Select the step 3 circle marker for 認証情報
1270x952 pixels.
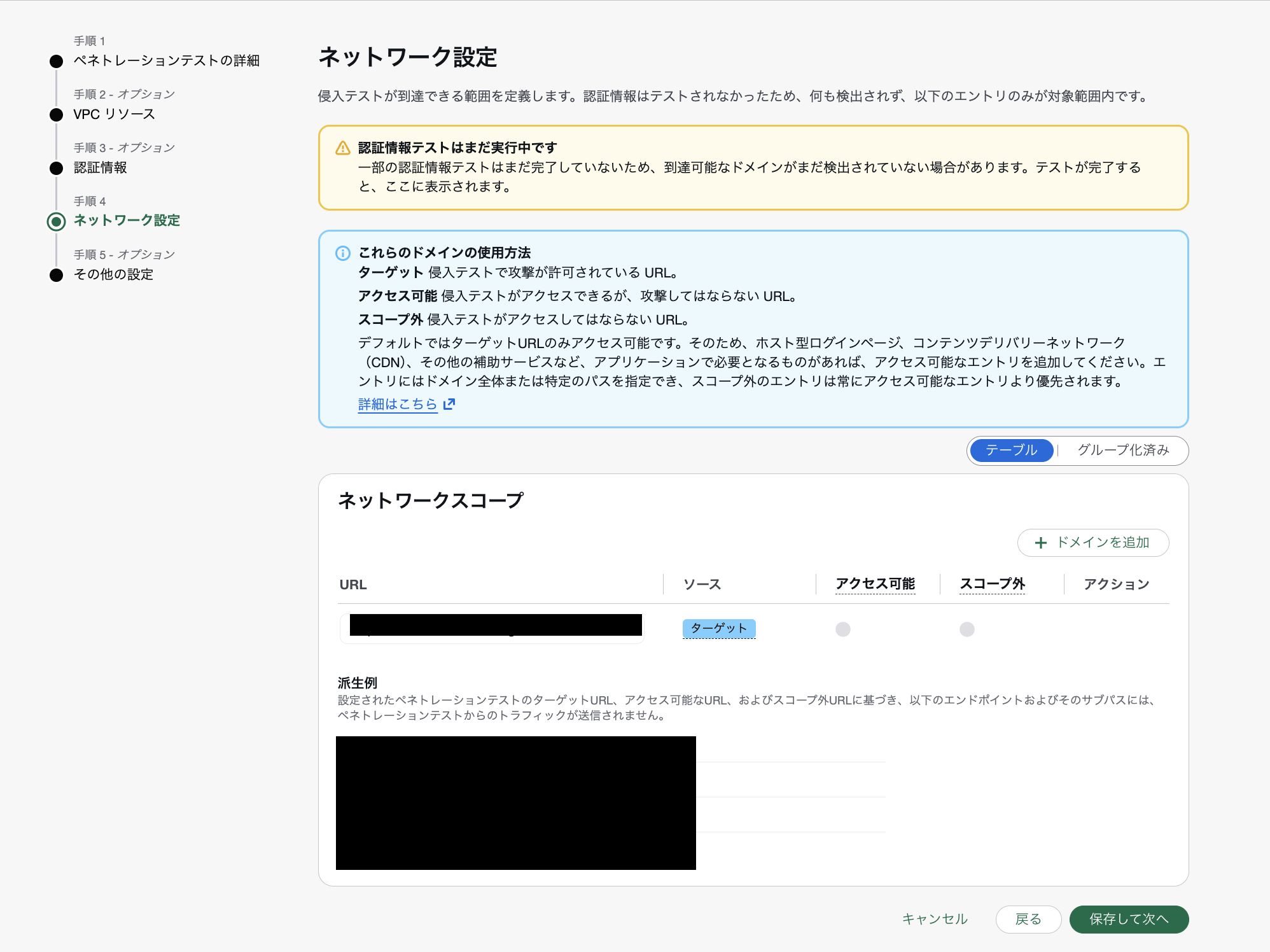coord(57,169)
